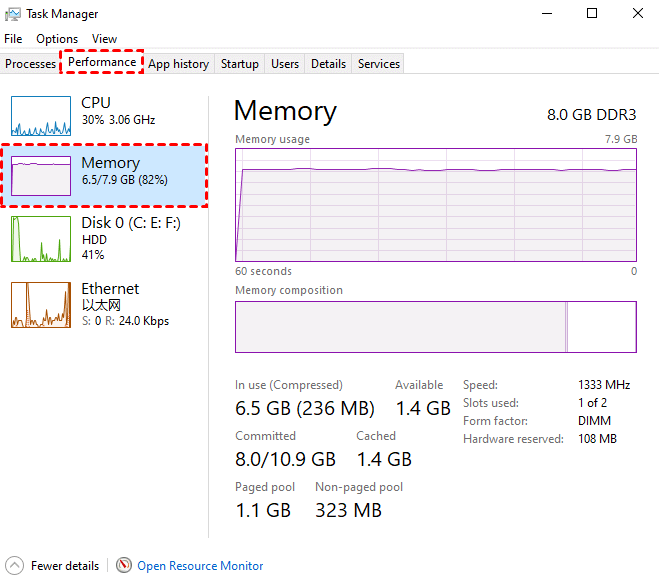
Task: Click the Memory usage graph area
Action: coord(435,205)
